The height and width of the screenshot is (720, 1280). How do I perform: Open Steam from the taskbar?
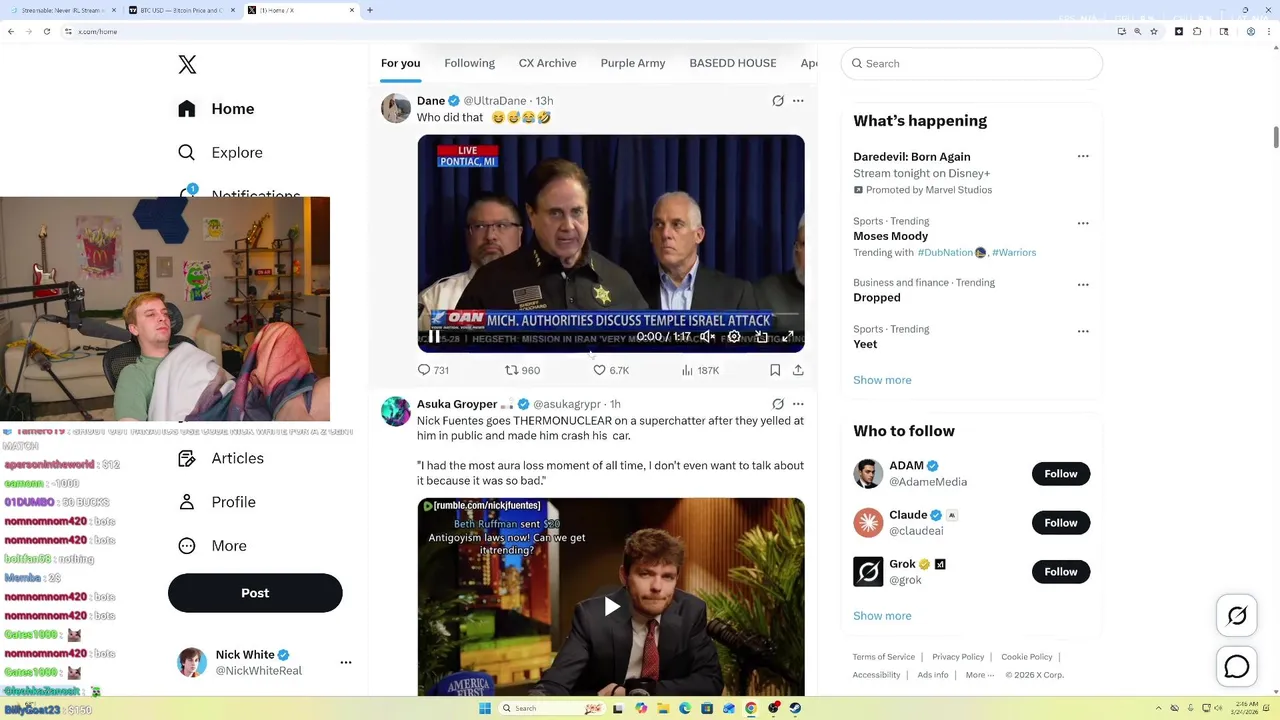click(x=795, y=708)
